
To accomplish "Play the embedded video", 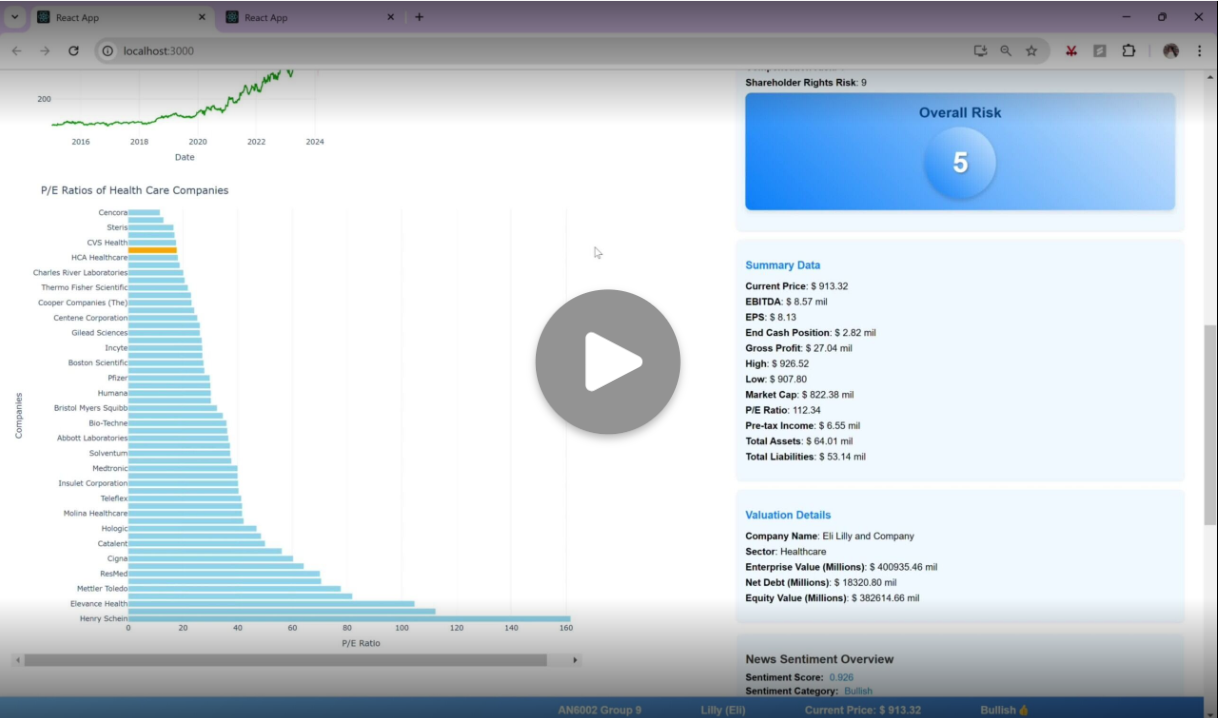I will 607,361.
